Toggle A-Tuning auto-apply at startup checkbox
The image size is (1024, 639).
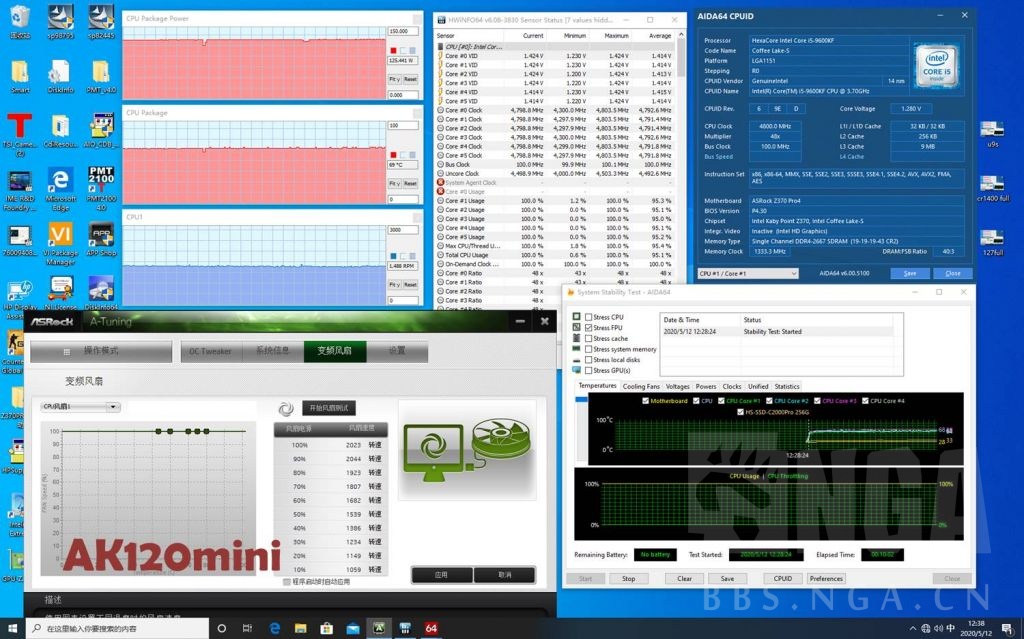(x=287, y=582)
